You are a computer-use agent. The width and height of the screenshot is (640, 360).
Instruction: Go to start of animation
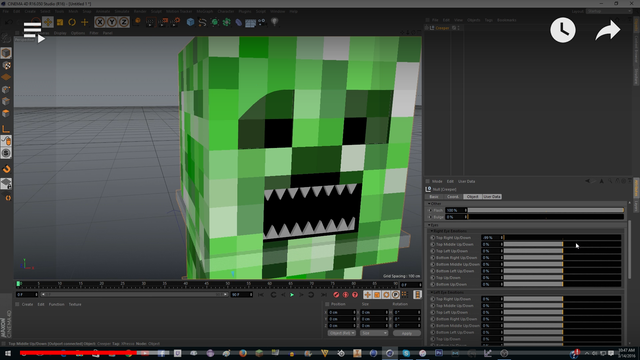click(261, 295)
